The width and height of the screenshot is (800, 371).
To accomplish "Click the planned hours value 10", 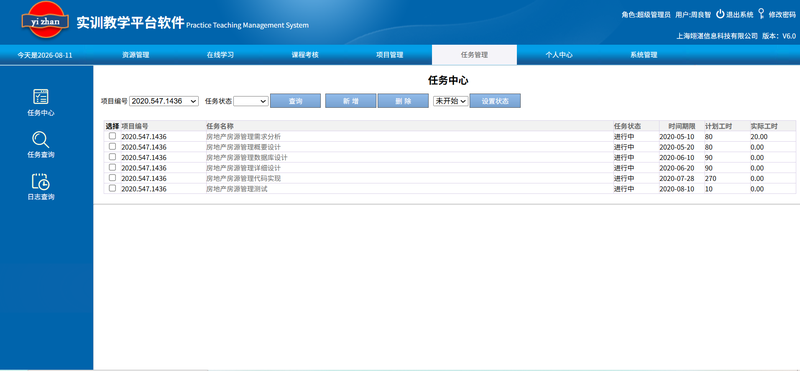I will point(709,189).
